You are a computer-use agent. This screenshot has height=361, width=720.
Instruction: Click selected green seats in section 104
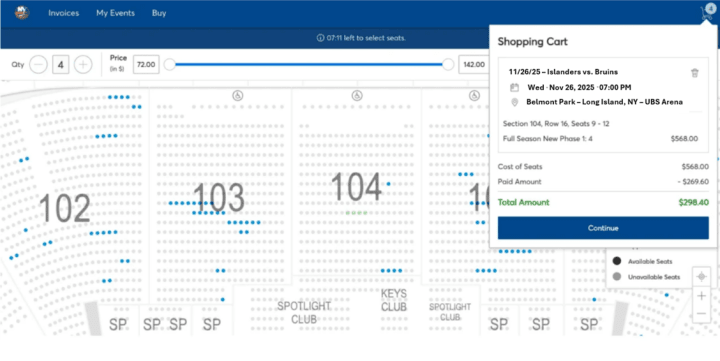point(357,213)
